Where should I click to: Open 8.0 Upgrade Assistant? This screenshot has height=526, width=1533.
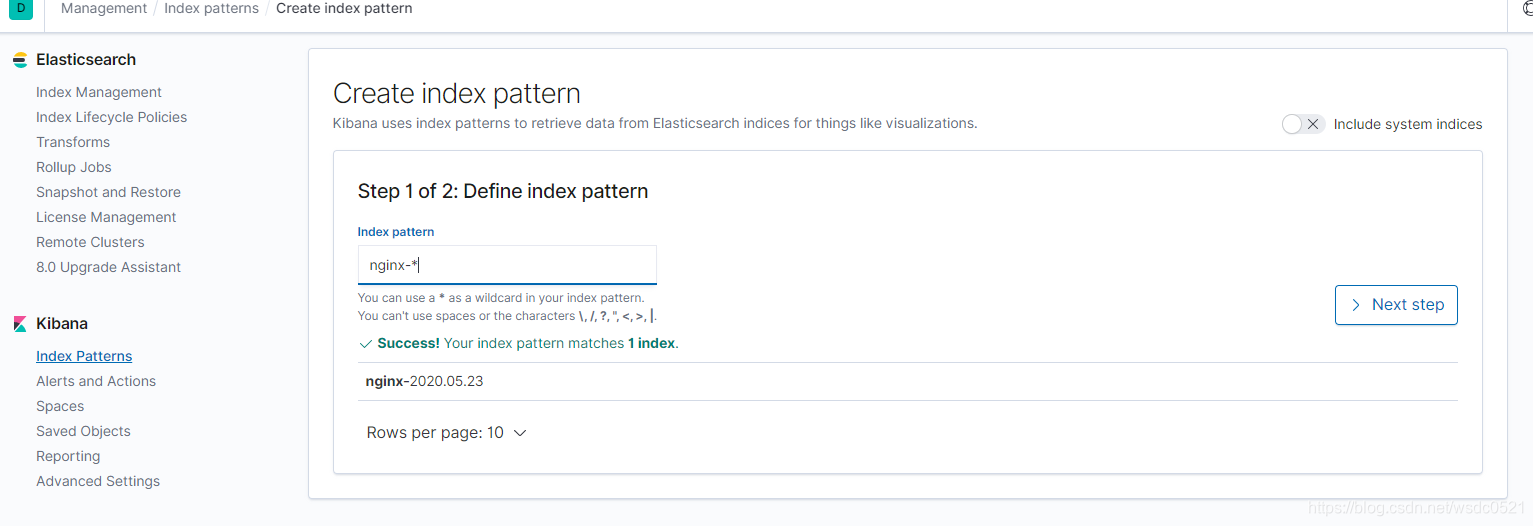(108, 267)
